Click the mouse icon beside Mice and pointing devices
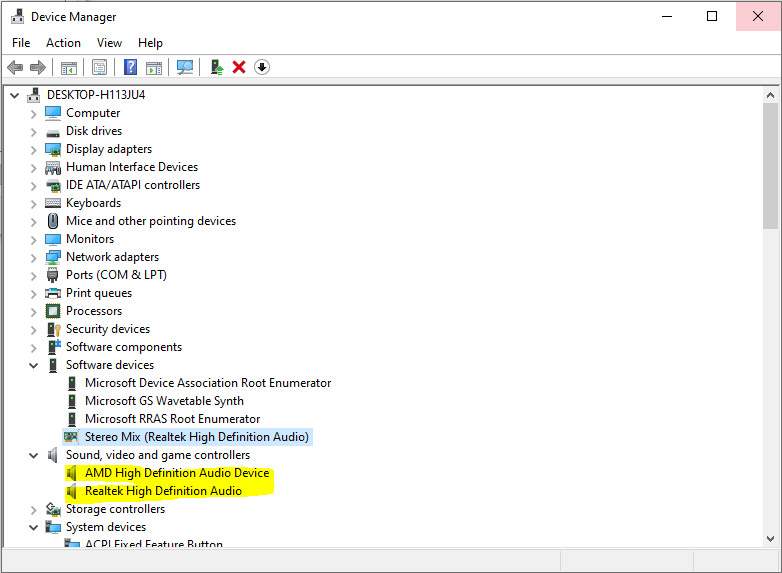 (53, 221)
